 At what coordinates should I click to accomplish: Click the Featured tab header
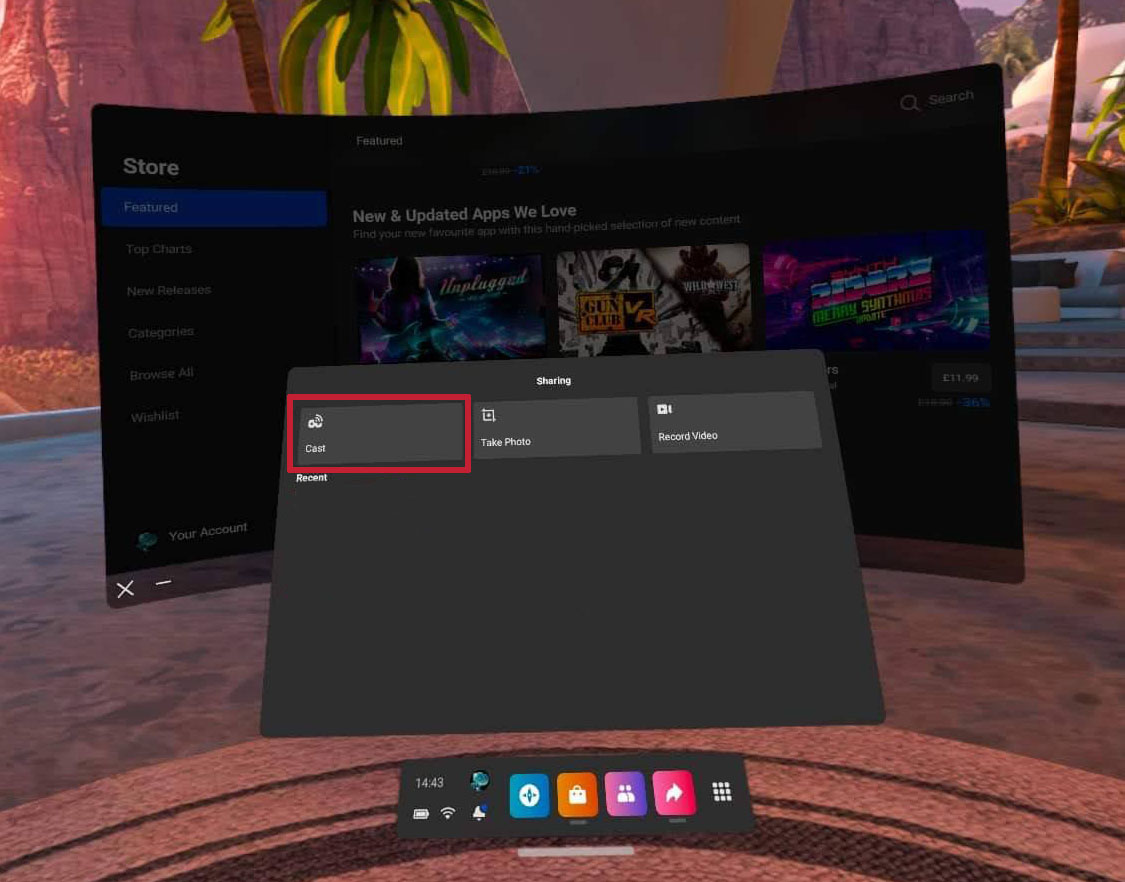tap(379, 141)
